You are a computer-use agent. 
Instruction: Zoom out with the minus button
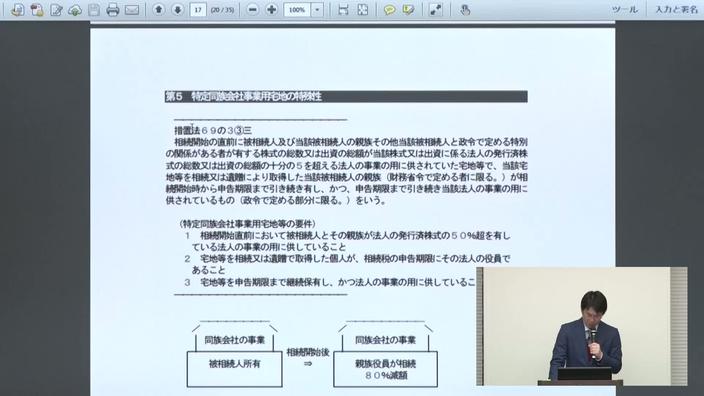point(253,9)
